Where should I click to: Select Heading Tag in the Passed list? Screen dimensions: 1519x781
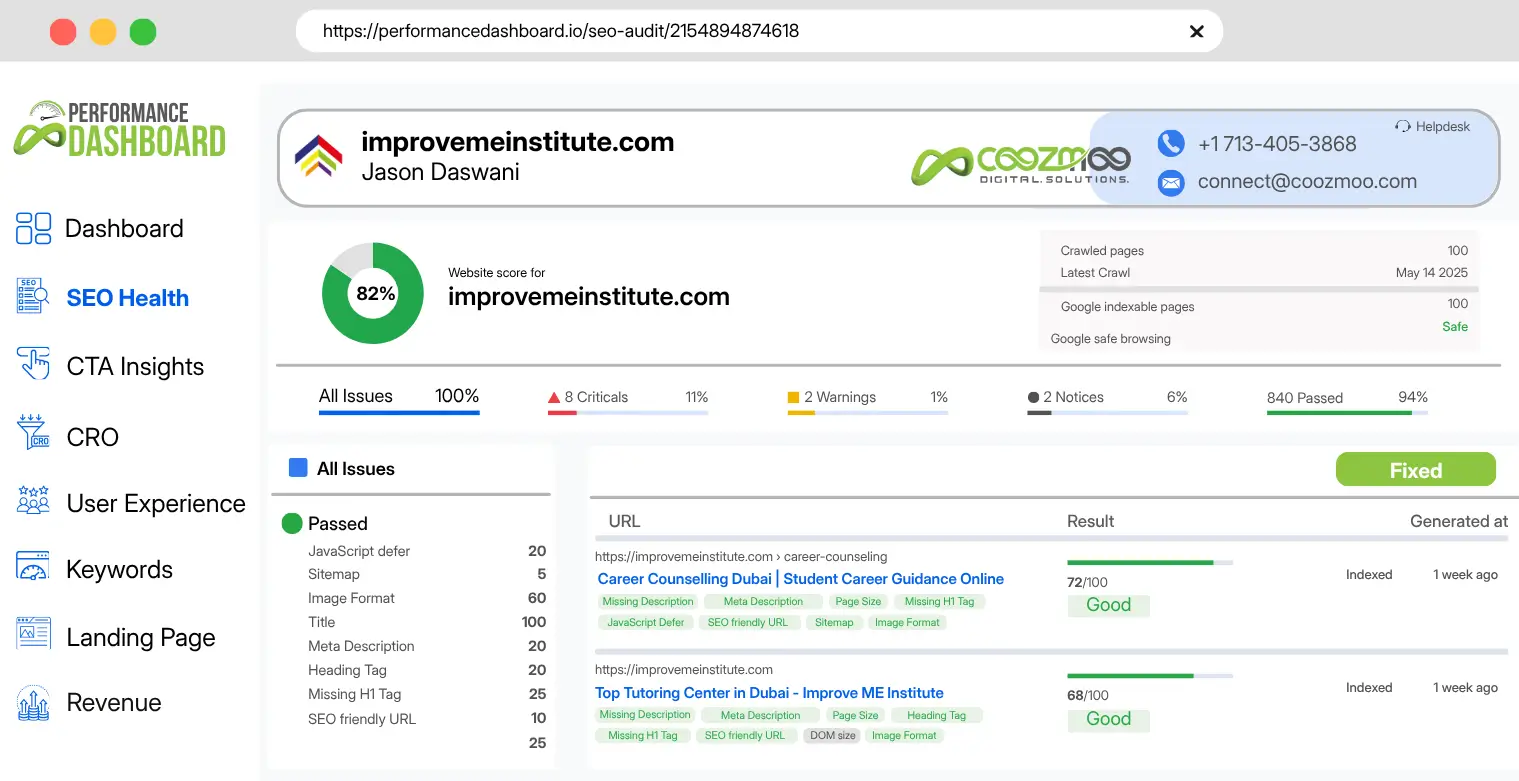point(347,670)
